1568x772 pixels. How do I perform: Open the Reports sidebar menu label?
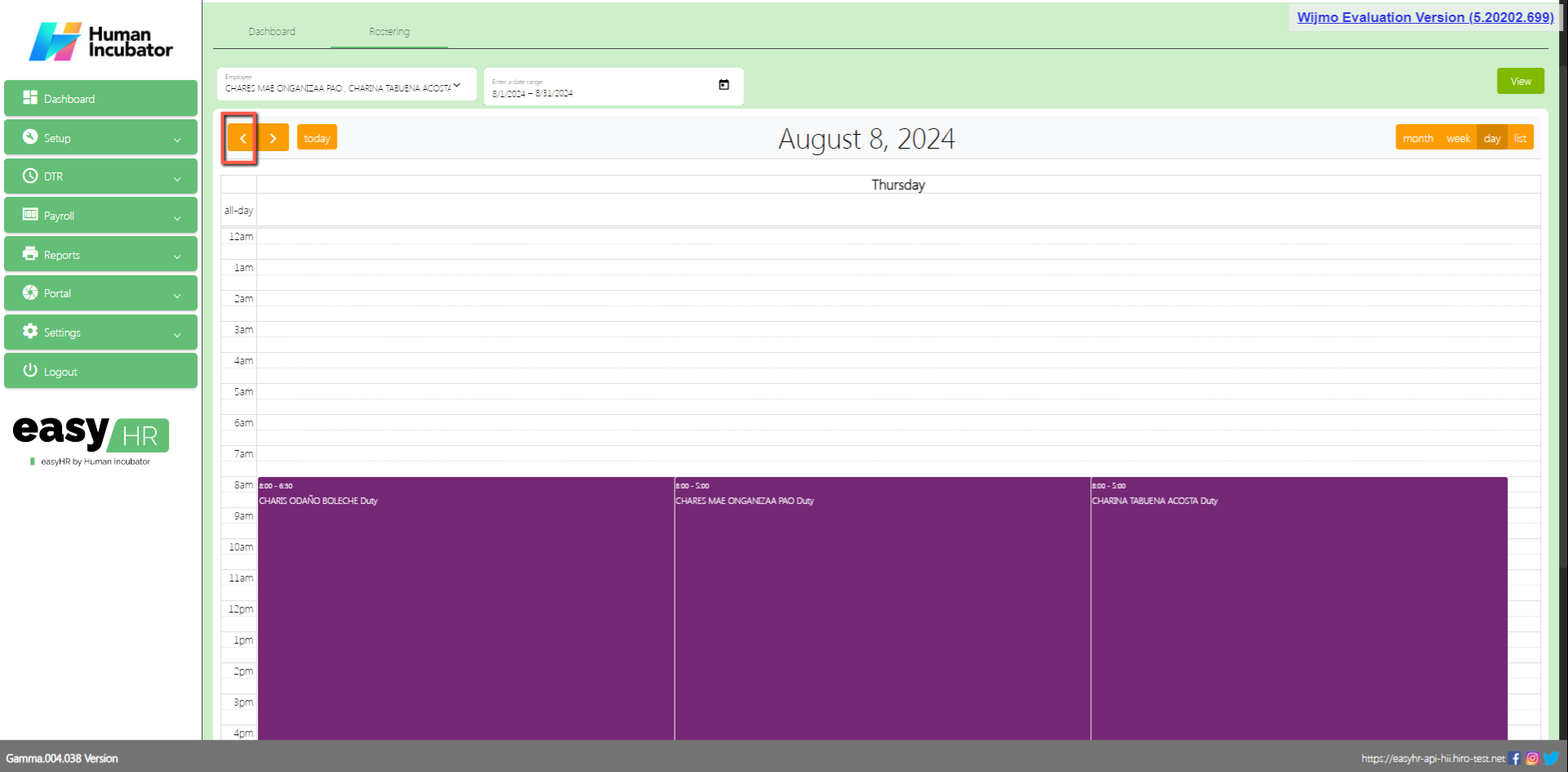point(62,255)
